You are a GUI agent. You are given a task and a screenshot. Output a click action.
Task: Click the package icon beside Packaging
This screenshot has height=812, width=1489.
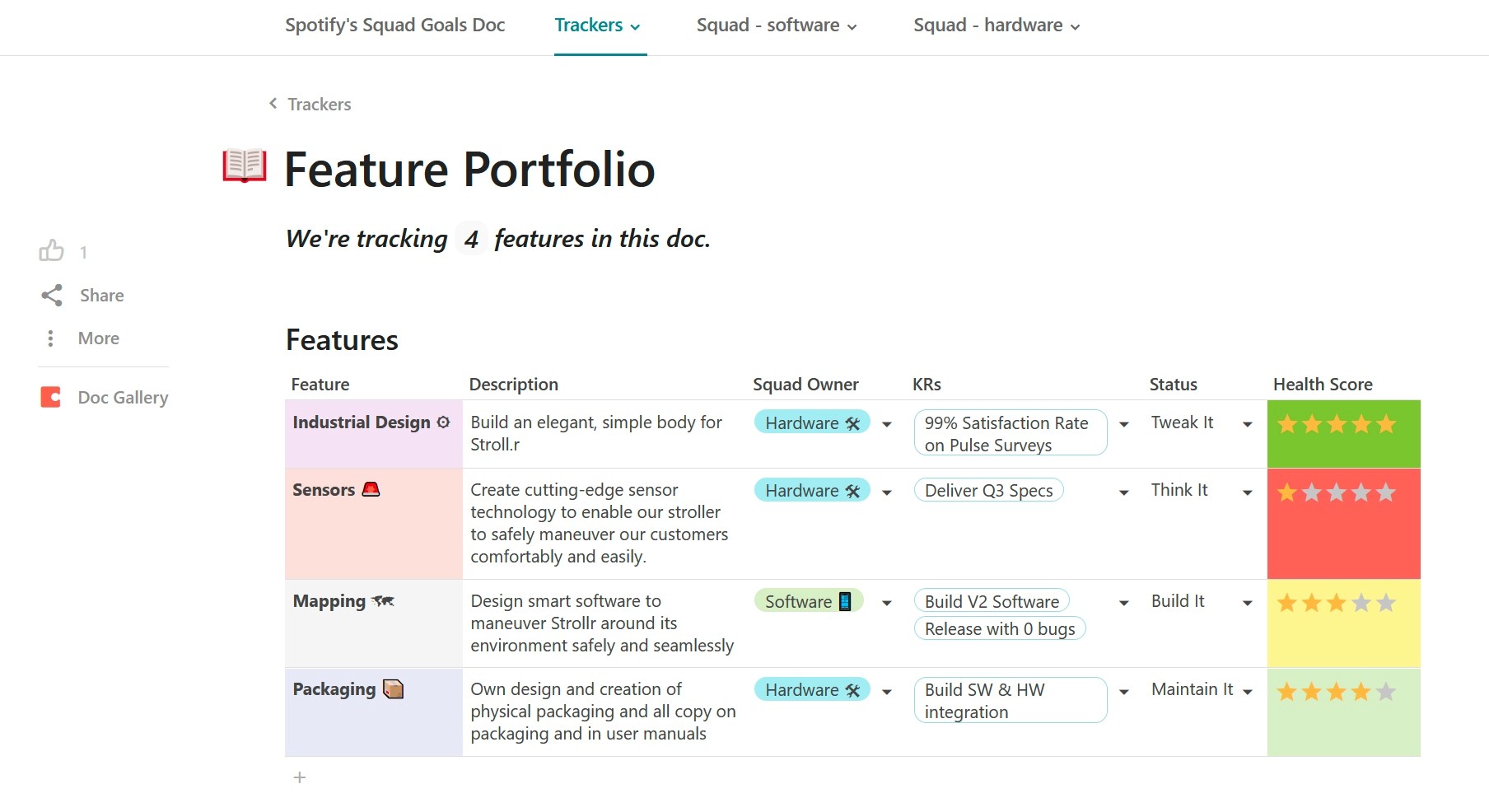[x=394, y=689]
